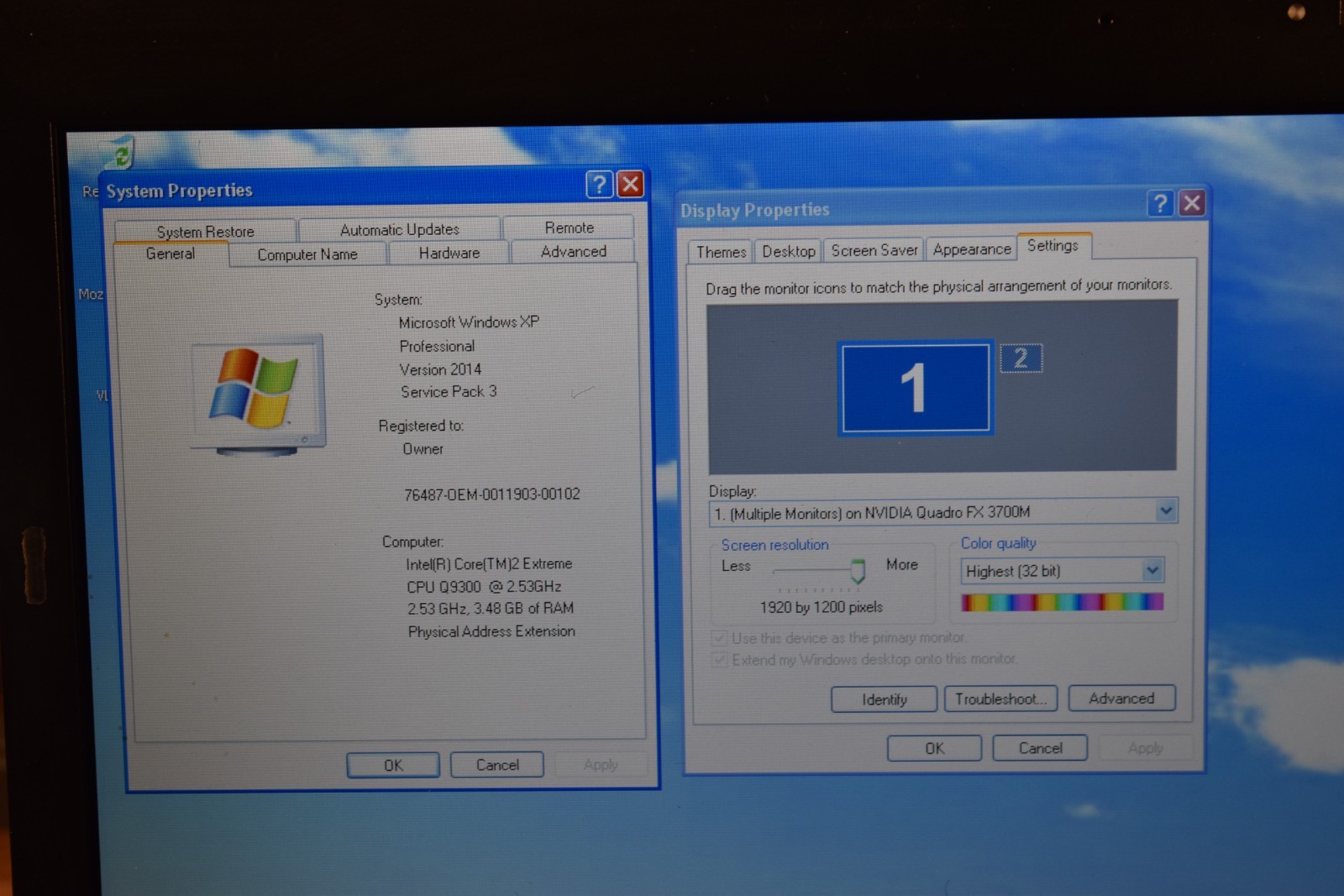1344x896 pixels.
Task: Open the Advanced tab in System Properties
Action: point(574,251)
